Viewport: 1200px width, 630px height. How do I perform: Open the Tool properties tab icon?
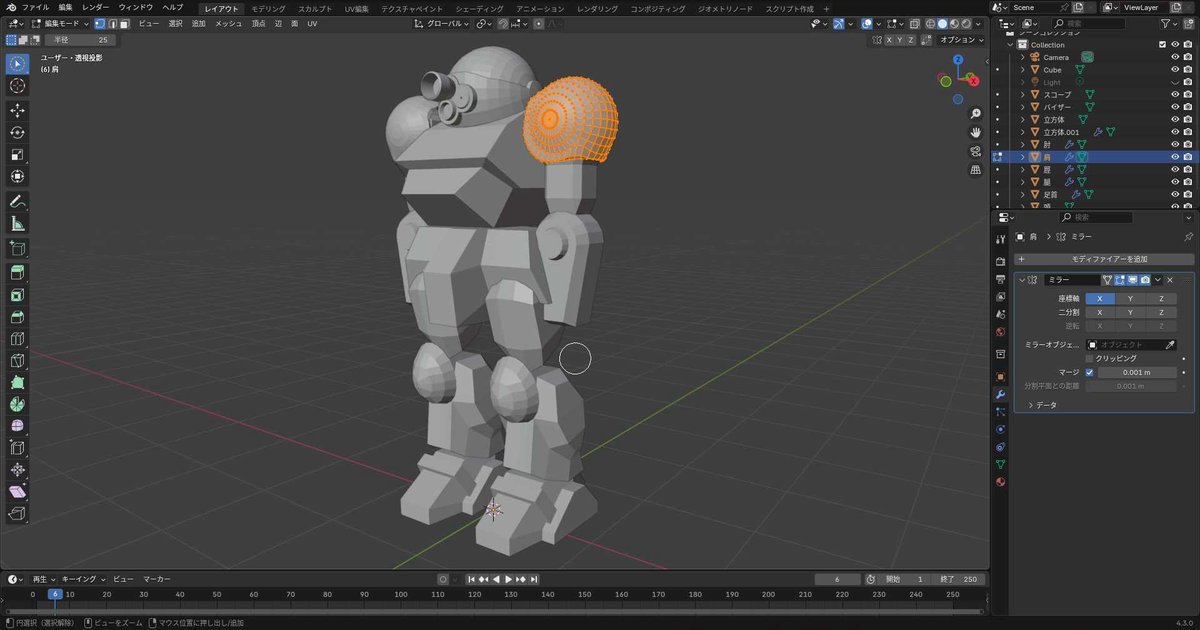[1000, 239]
